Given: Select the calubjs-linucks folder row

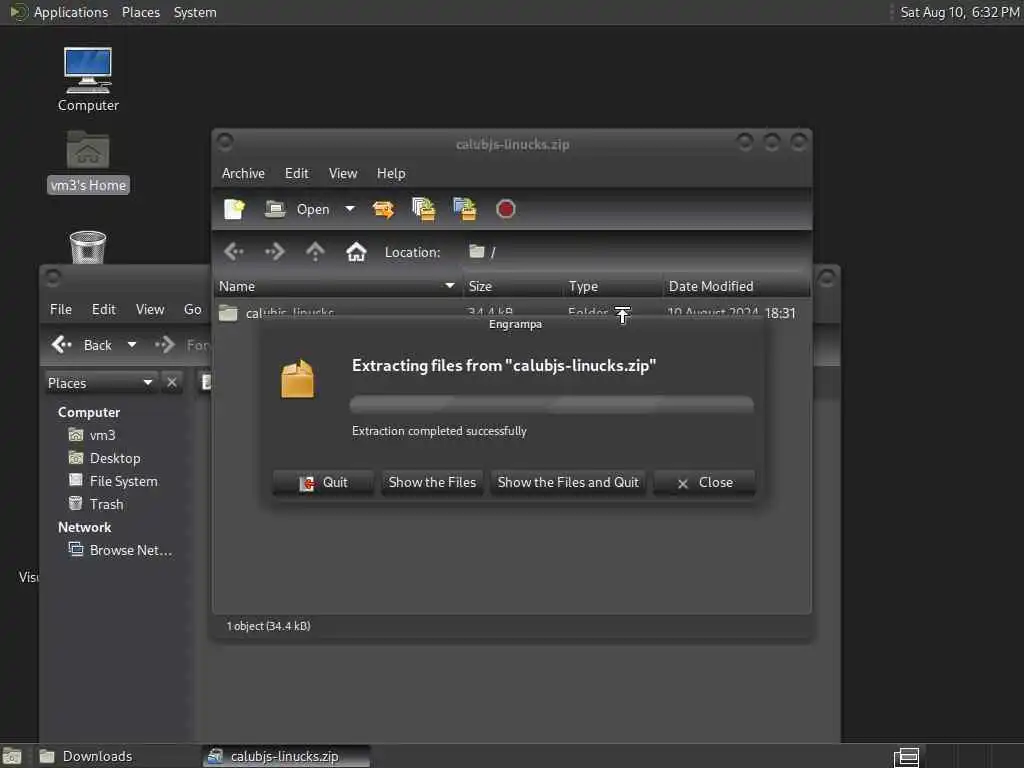Looking at the screenshot, I should click(x=513, y=312).
